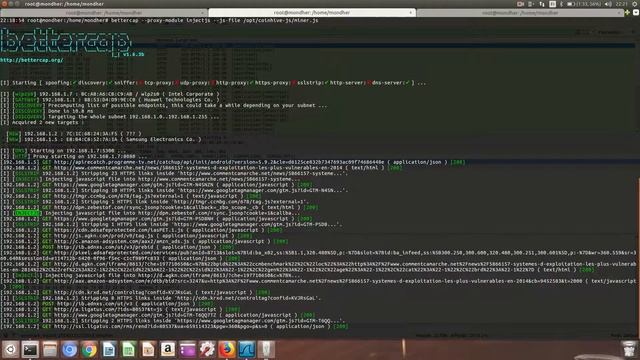640x360 pixels.
Task: Click the 'Starting [ spoofing' status line
Action: (213, 82)
